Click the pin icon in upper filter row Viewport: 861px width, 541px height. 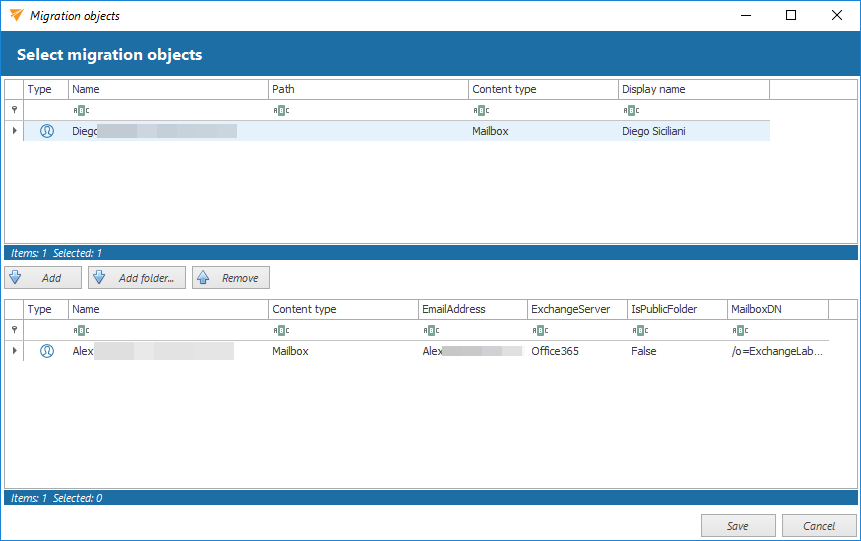click(x=14, y=110)
